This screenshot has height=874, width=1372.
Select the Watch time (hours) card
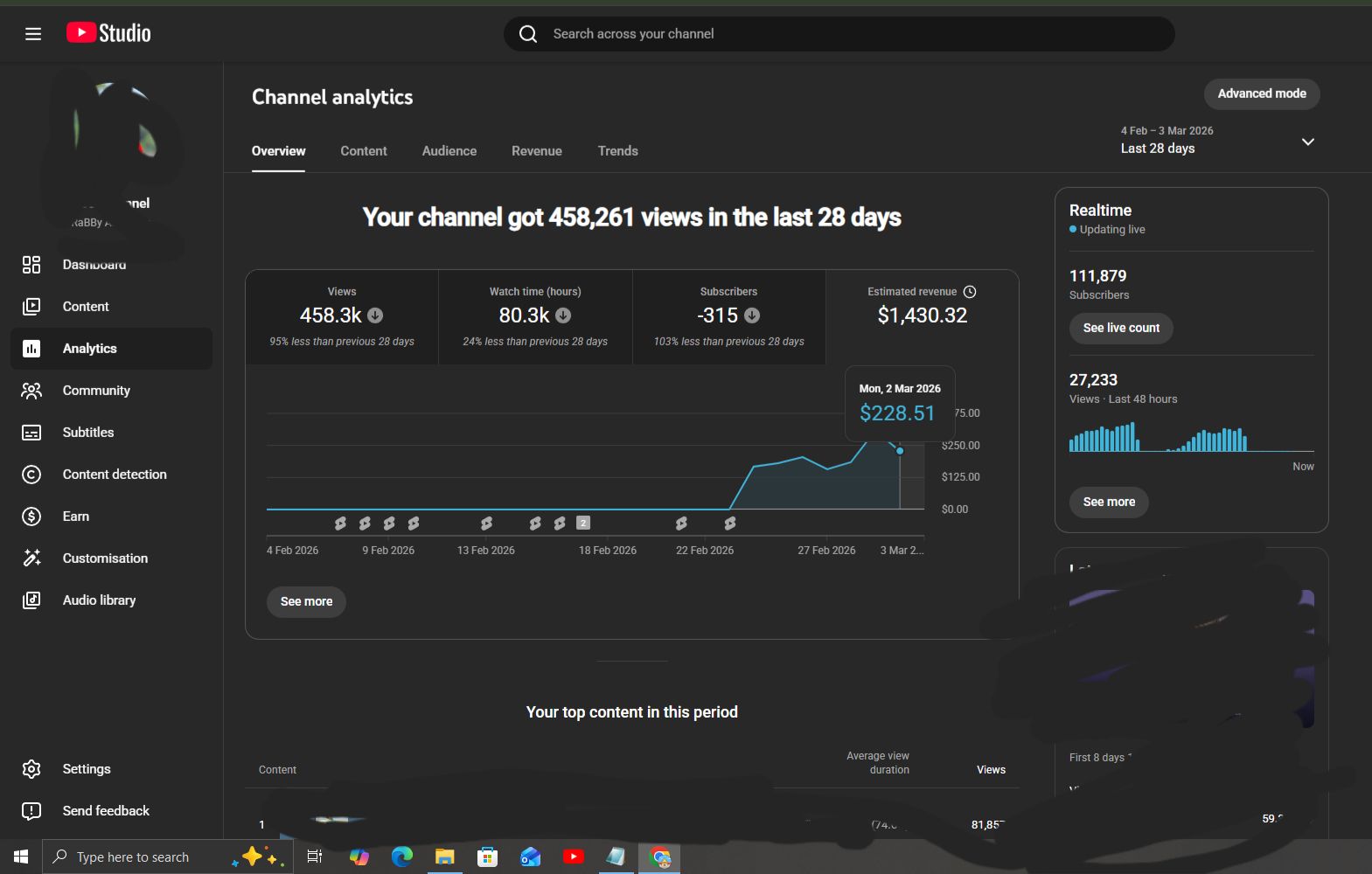click(x=535, y=316)
